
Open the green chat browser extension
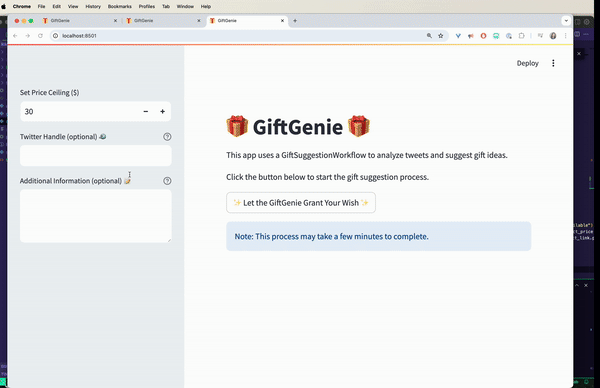pyautogui.click(x=496, y=36)
